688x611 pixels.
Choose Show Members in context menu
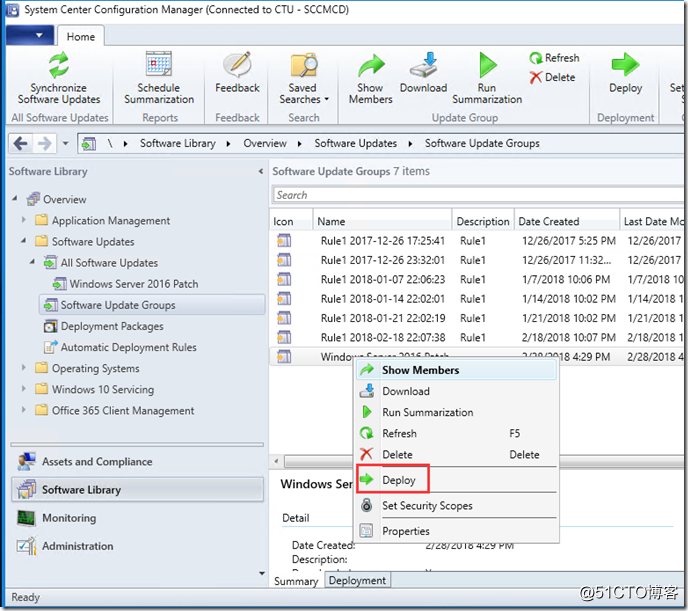point(456,370)
